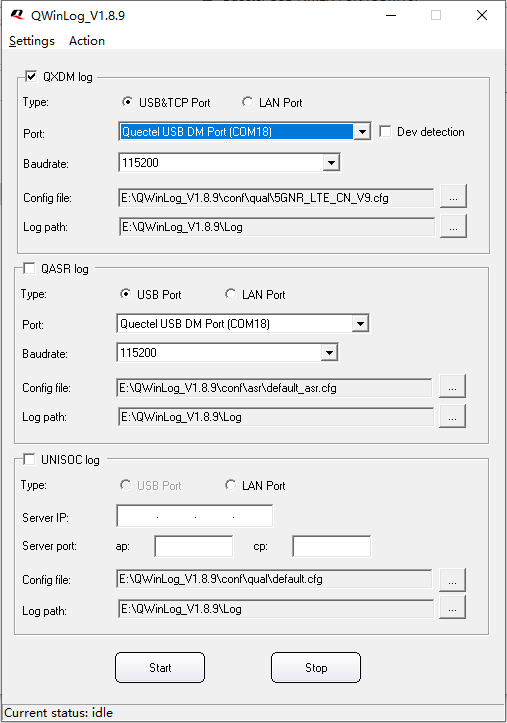Screen dimensions: 507x723
Task: Browse for QXDM log path folder
Action: pyautogui.click(x=453, y=226)
